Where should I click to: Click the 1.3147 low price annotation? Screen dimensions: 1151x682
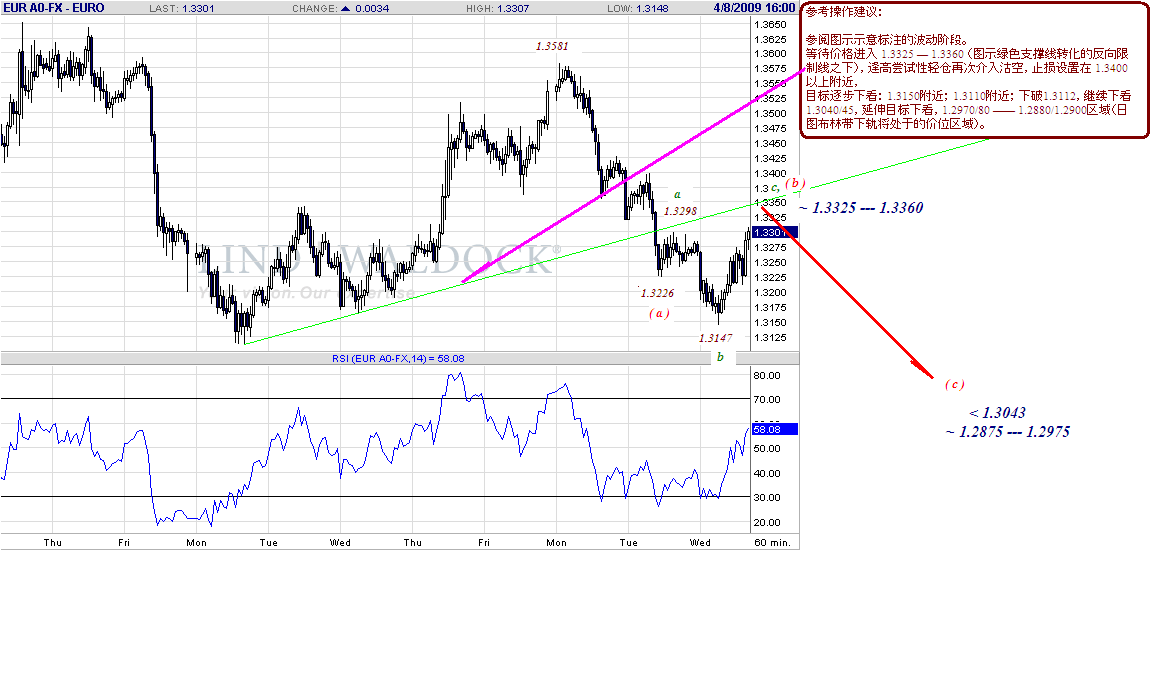[x=715, y=338]
